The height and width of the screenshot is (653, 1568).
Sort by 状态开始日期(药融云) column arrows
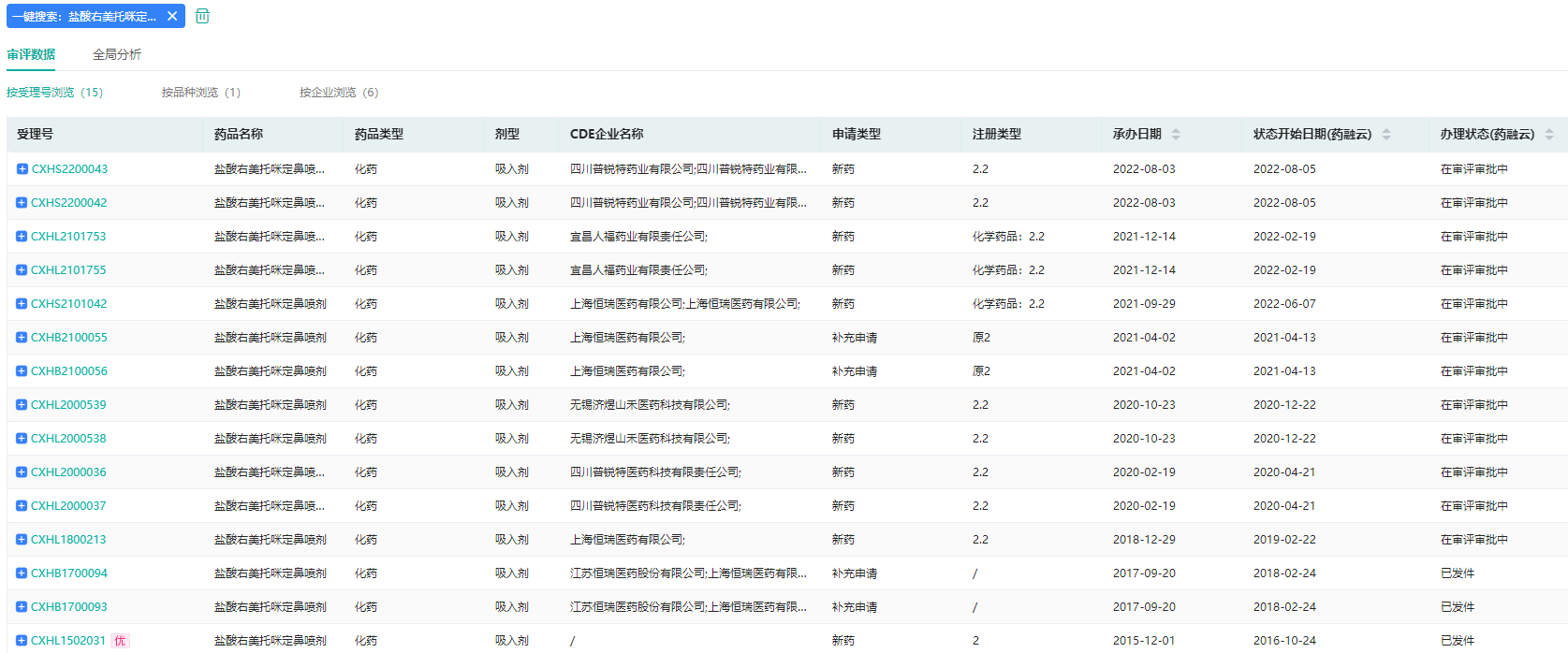pos(1386,135)
